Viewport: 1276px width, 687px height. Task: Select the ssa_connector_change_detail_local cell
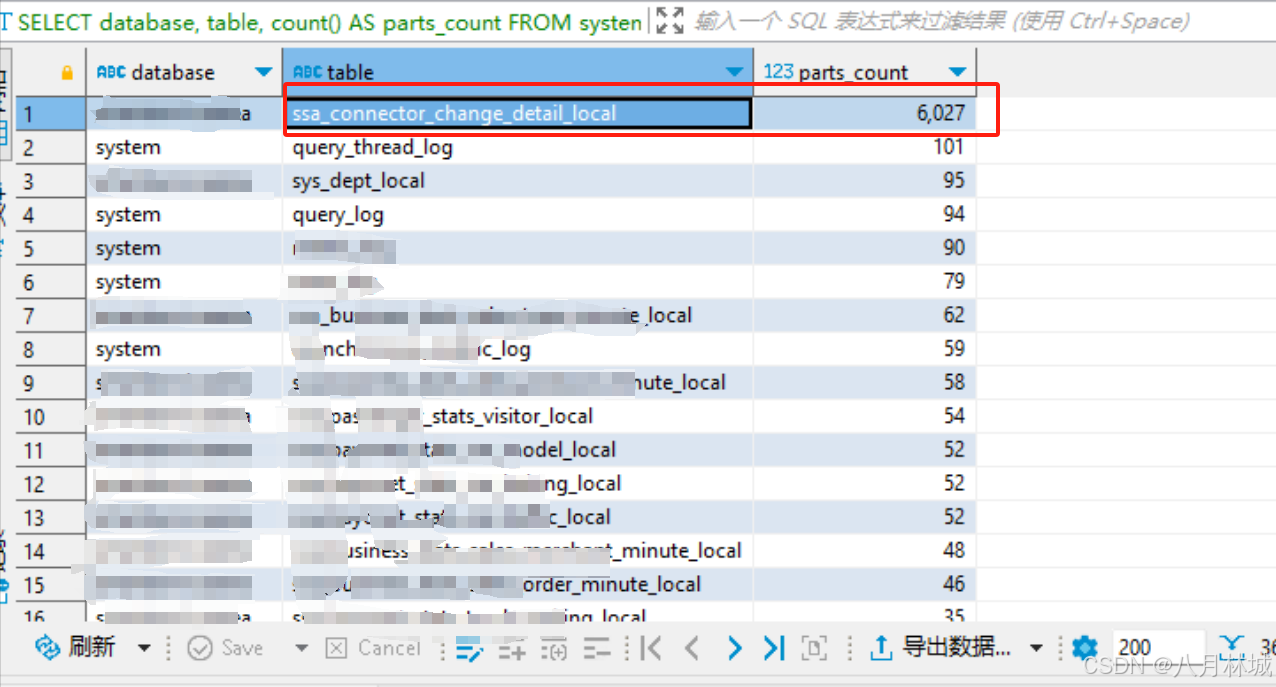click(x=518, y=114)
